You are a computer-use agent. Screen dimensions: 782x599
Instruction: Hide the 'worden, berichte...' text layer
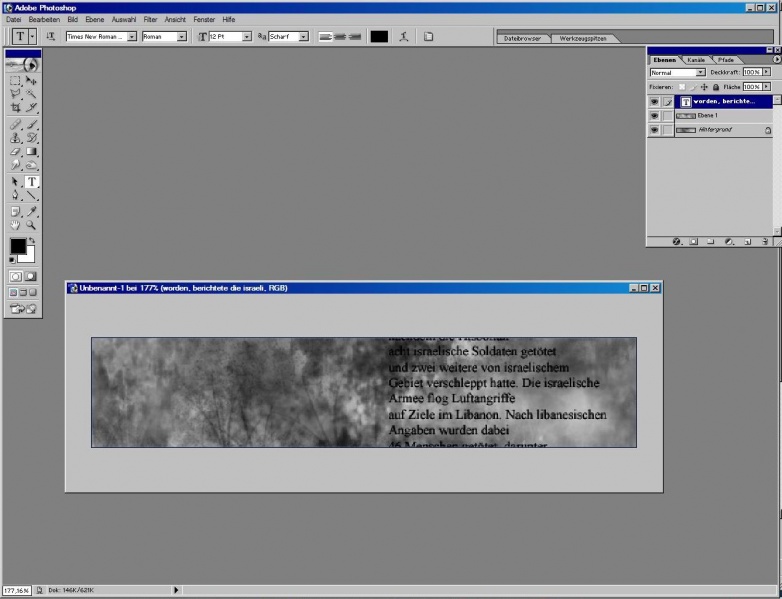(654, 102)
